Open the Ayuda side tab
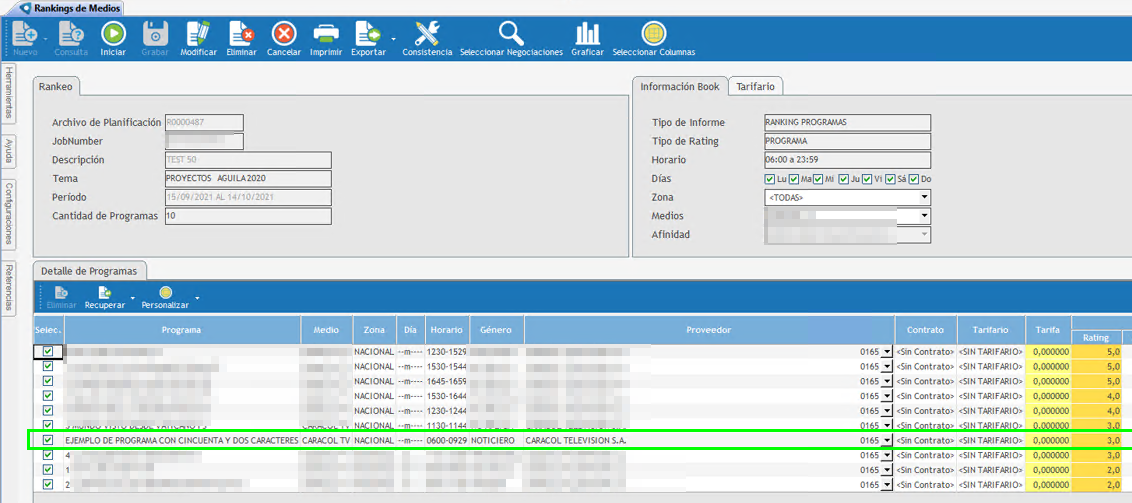Viewport: 1132px width, 503px height. [x=8, y=152]
